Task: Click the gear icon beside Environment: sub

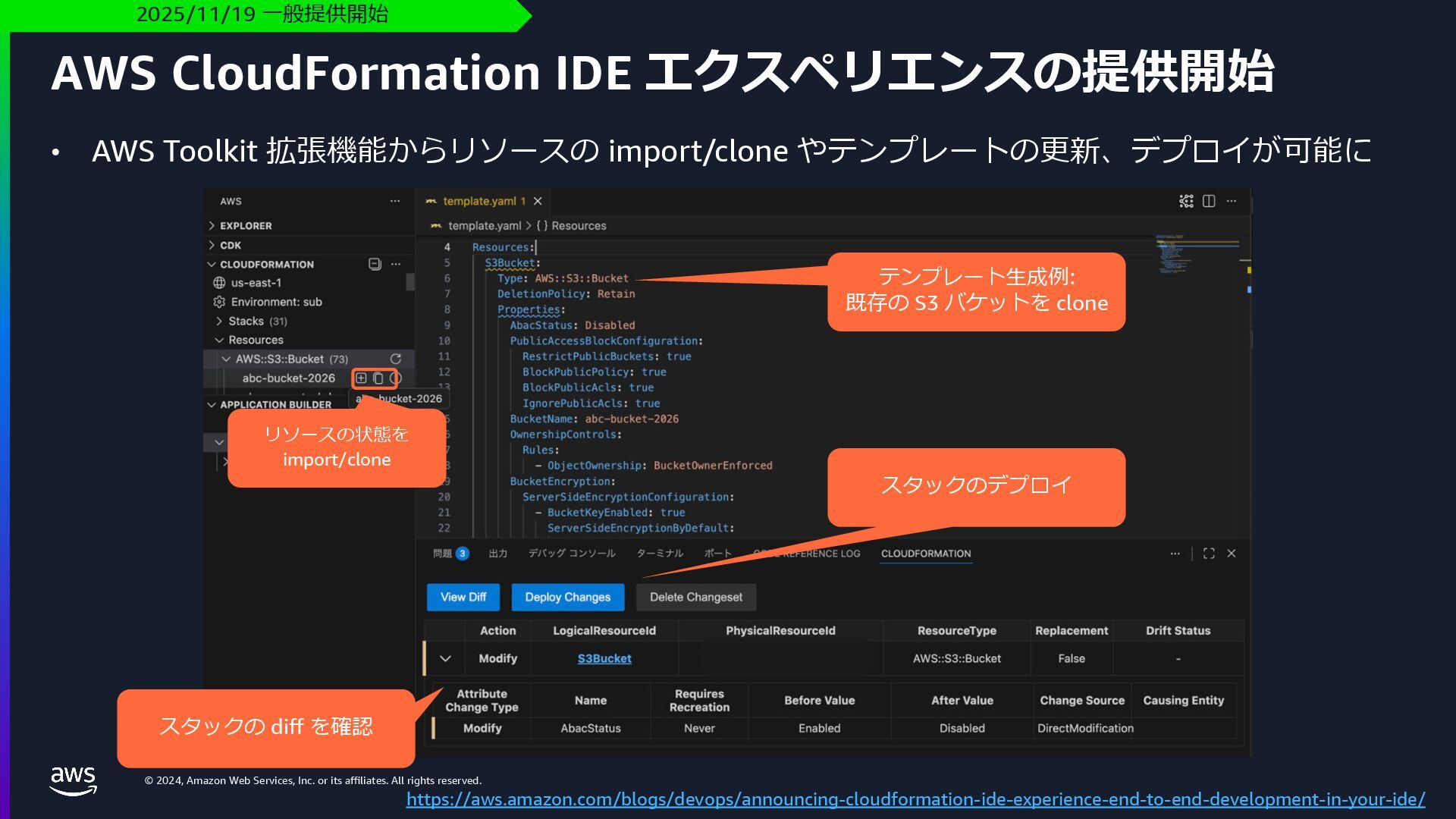Action: click(219, 302)
